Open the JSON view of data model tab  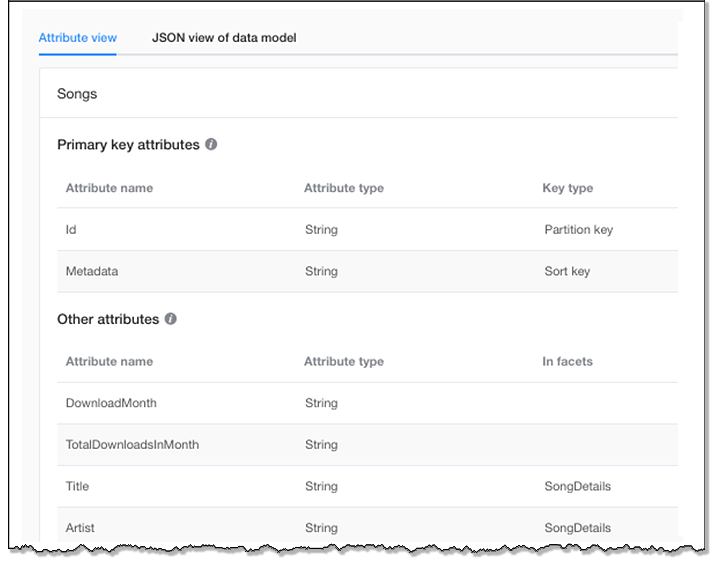(x=224, y=38)
